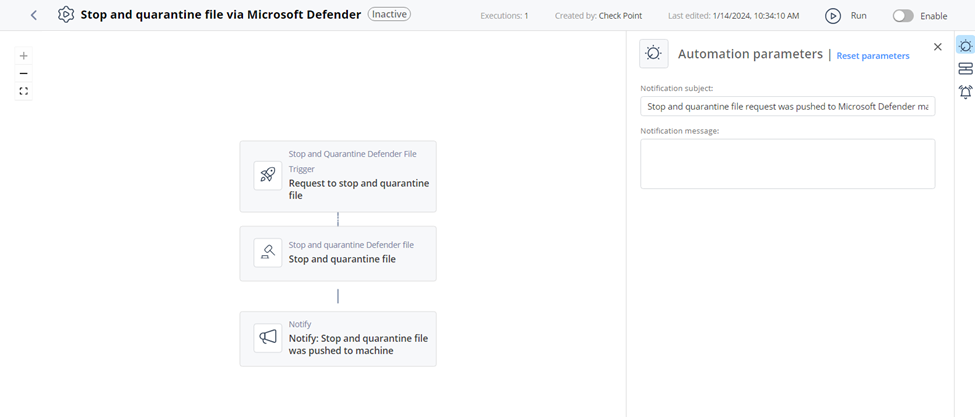The width and height of the screenshot is (975, 417).
Task: Click into the Notification message text area
Action: [787, 163]
